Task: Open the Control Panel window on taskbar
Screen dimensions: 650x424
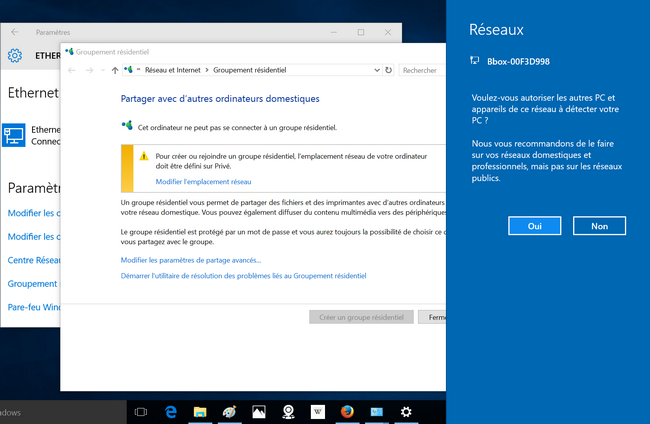Action: pos(377,412)
